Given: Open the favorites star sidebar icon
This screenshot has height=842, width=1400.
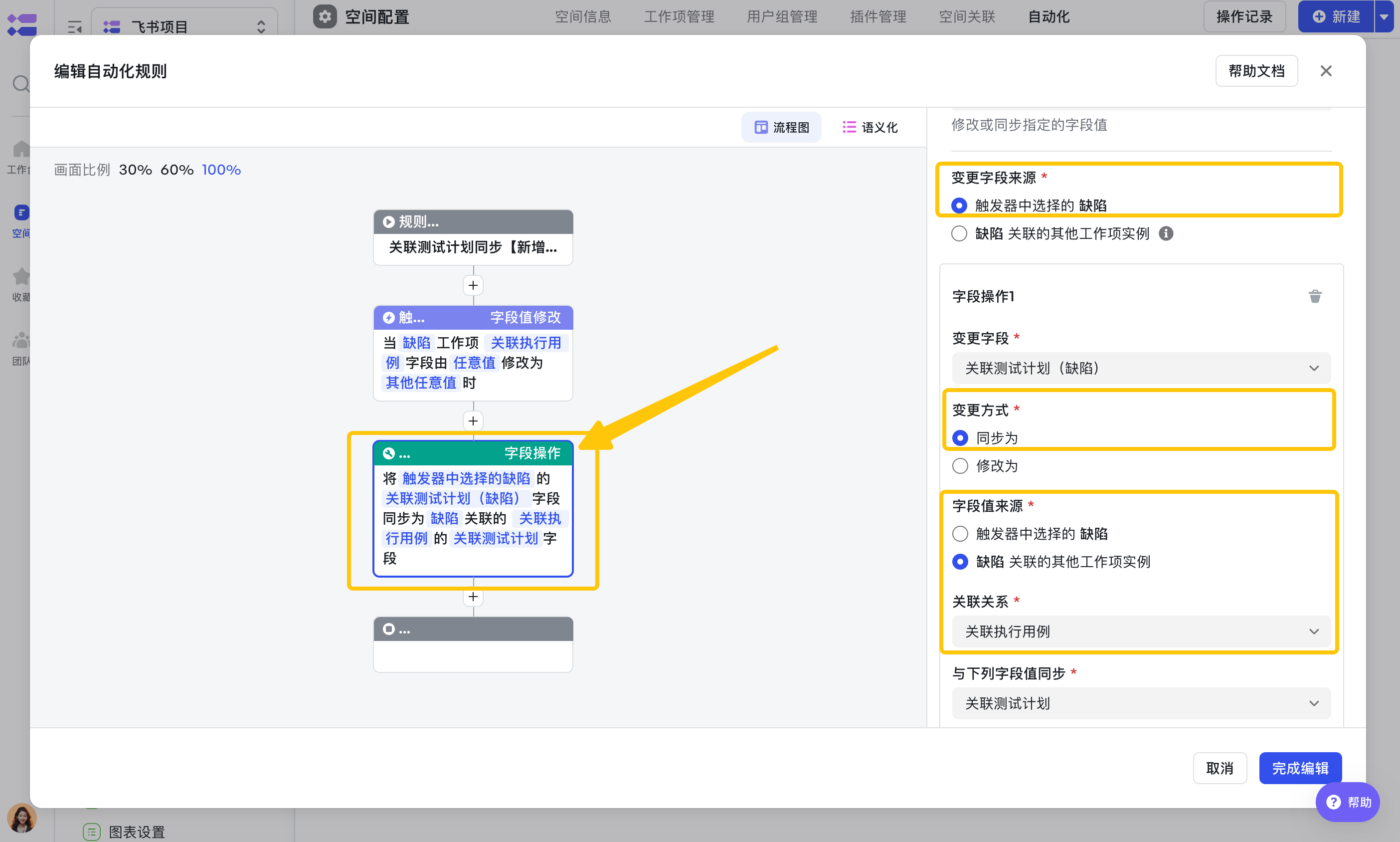Looking at the screenshot, I should pyautogui.click(x=21, y=276).
